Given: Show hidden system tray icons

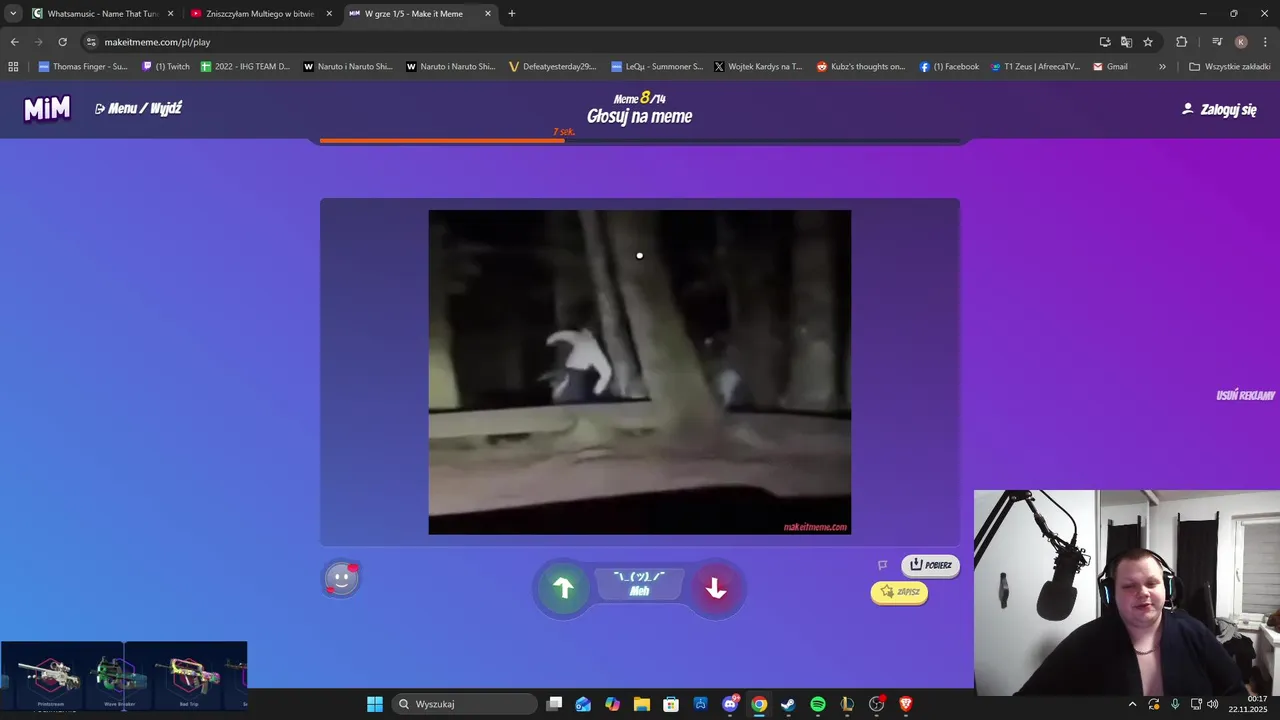Looking at the screenshot, I should [x=1132, y=704].
